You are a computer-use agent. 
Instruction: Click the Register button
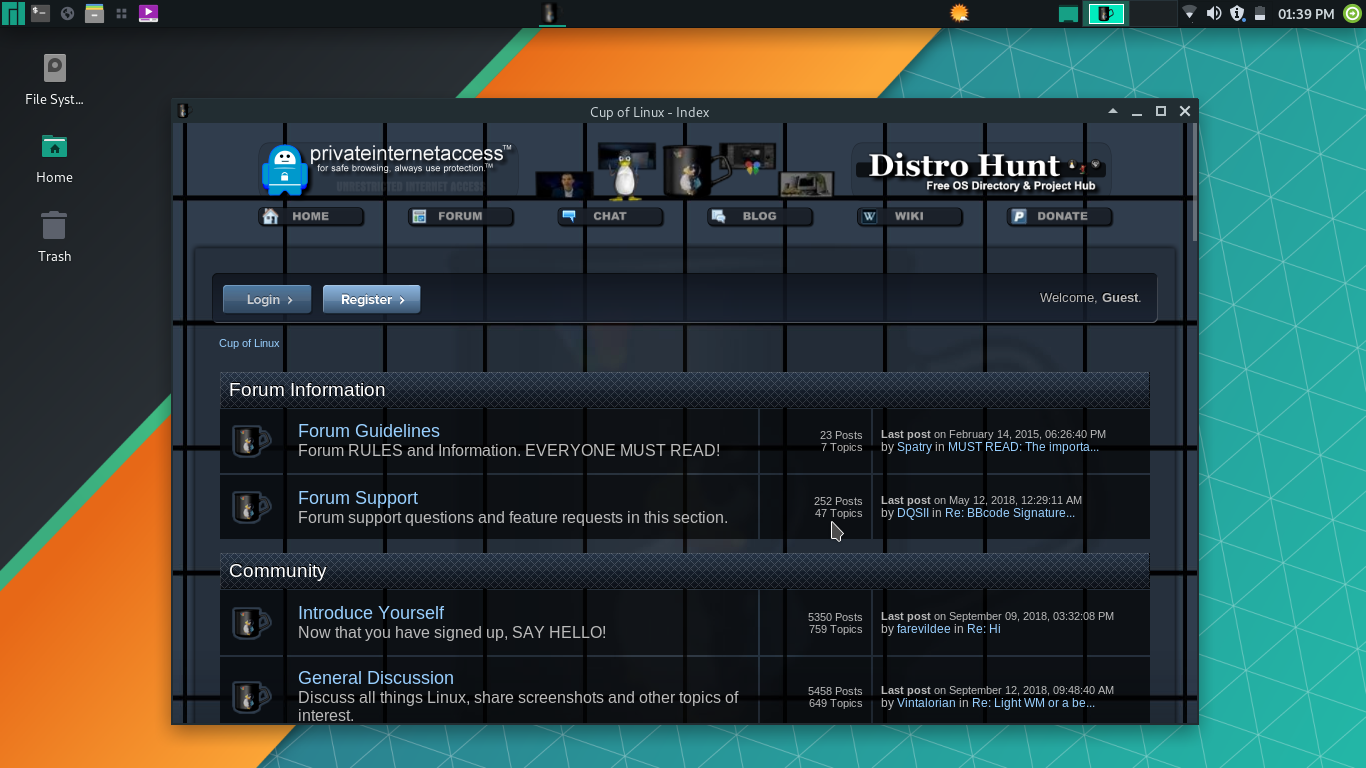[x=371, y=299]
